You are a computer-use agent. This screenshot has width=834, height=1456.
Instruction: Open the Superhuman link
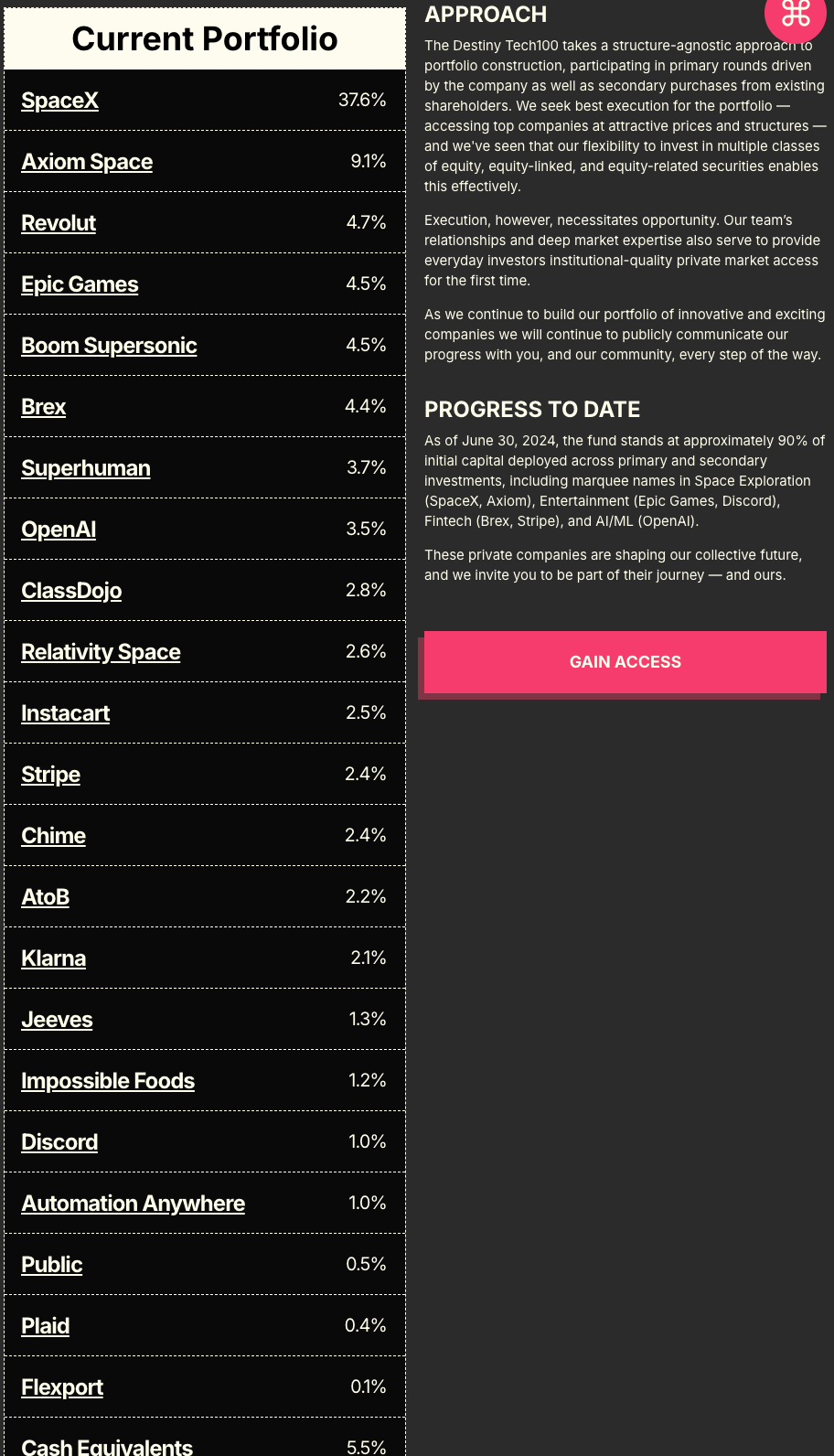pos(86,468)
